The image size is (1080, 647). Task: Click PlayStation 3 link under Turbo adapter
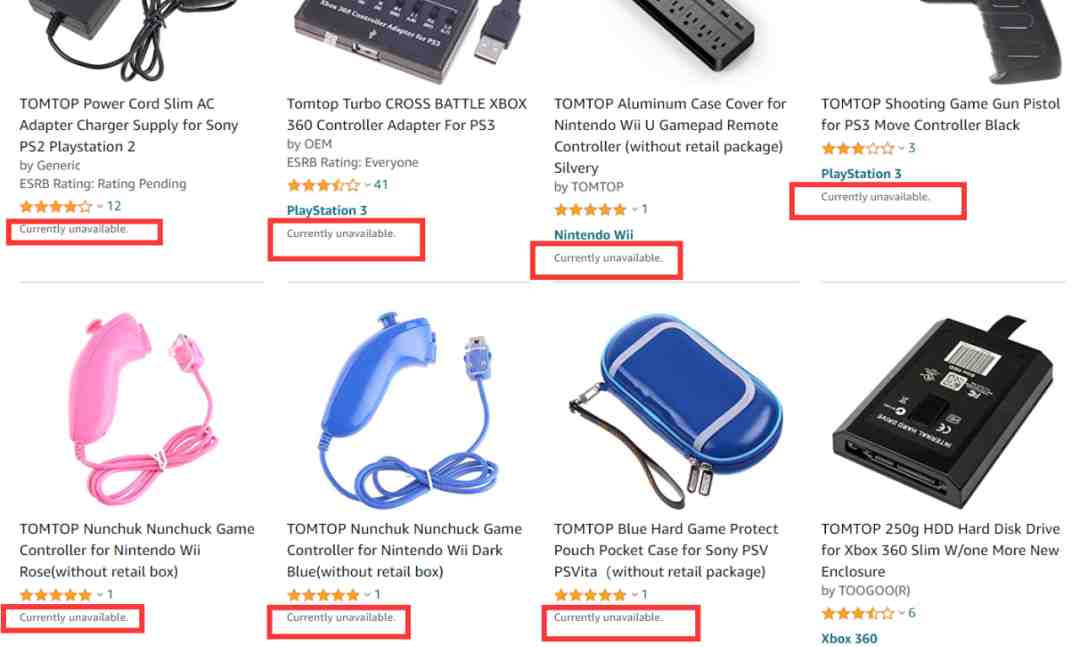[326, 211]
